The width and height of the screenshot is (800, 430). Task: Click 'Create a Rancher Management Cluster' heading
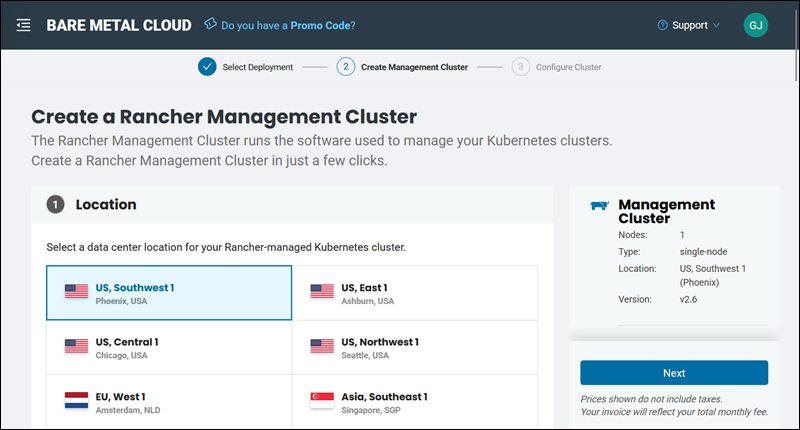pyautogui.click(x=224, y=117)
